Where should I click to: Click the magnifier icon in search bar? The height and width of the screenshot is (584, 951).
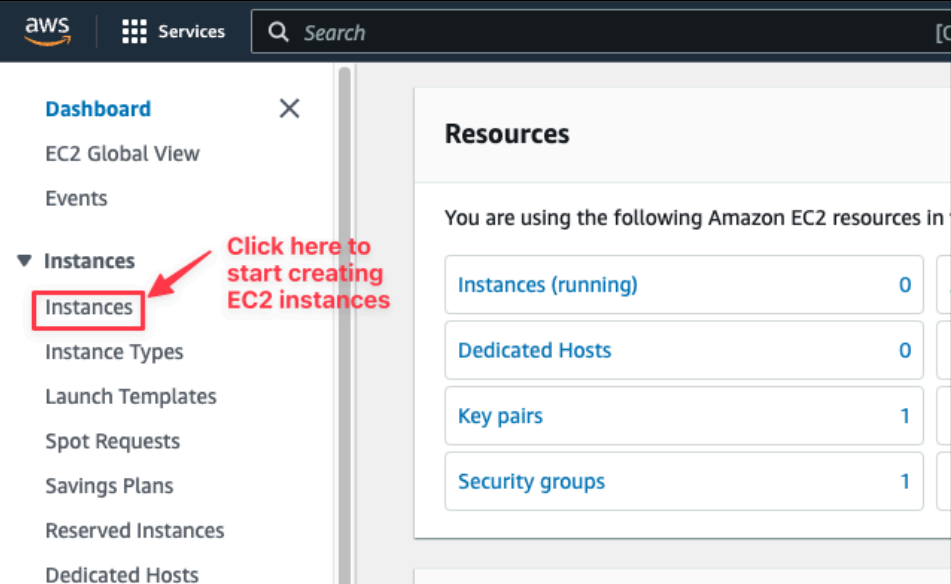tap(278, 32)
